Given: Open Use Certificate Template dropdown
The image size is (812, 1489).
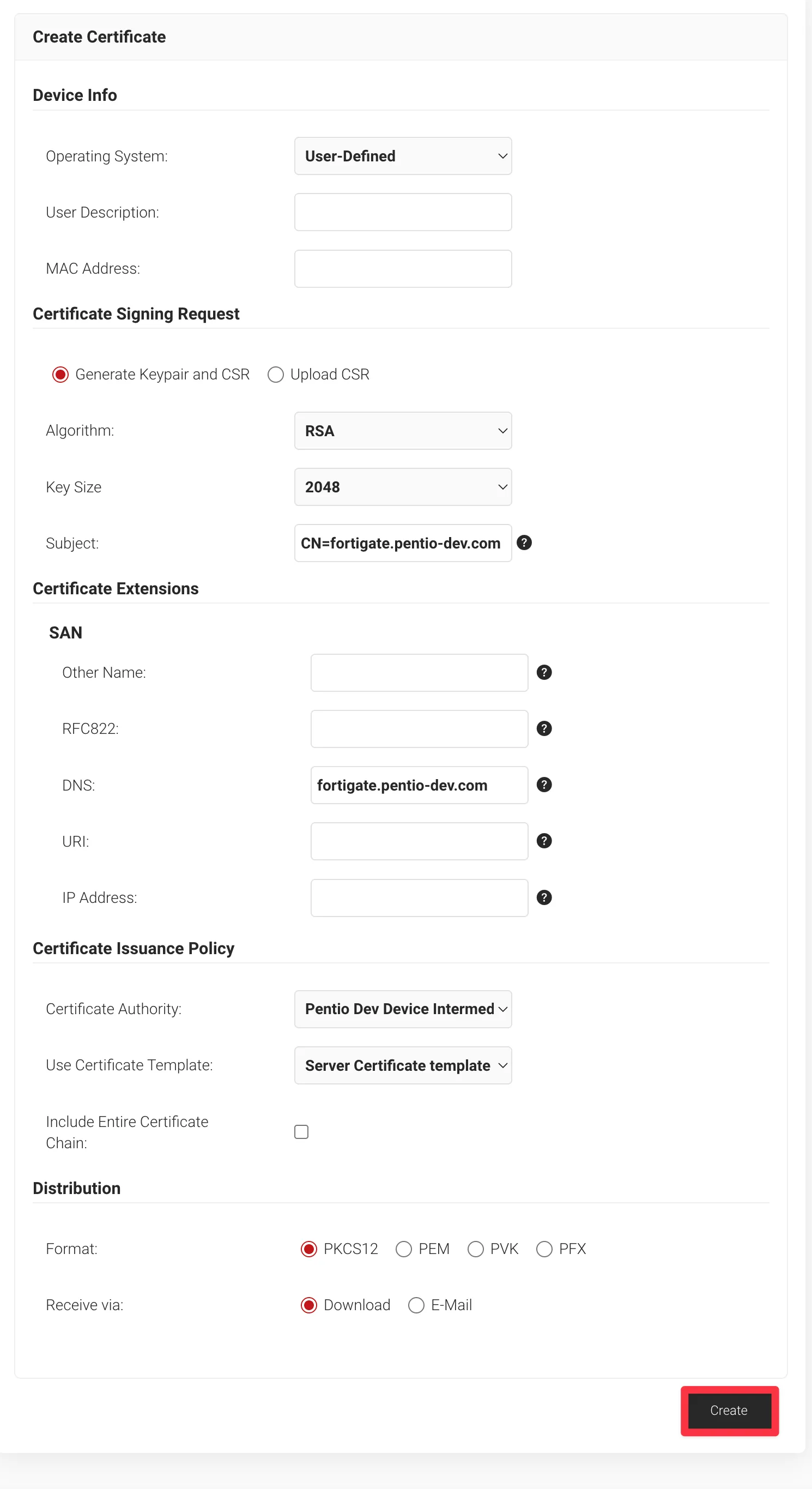Looking at the screenshot, I should [403, 1065].
